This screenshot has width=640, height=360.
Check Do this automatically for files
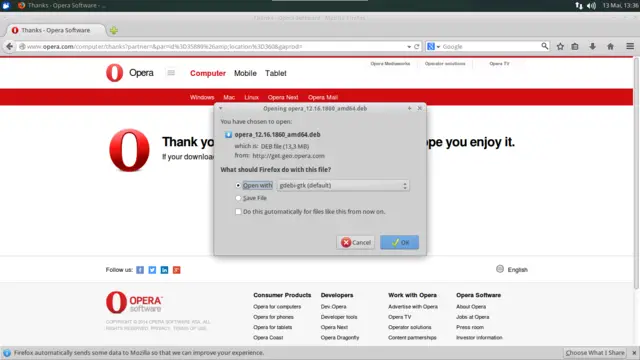click(x=238, y=211)
